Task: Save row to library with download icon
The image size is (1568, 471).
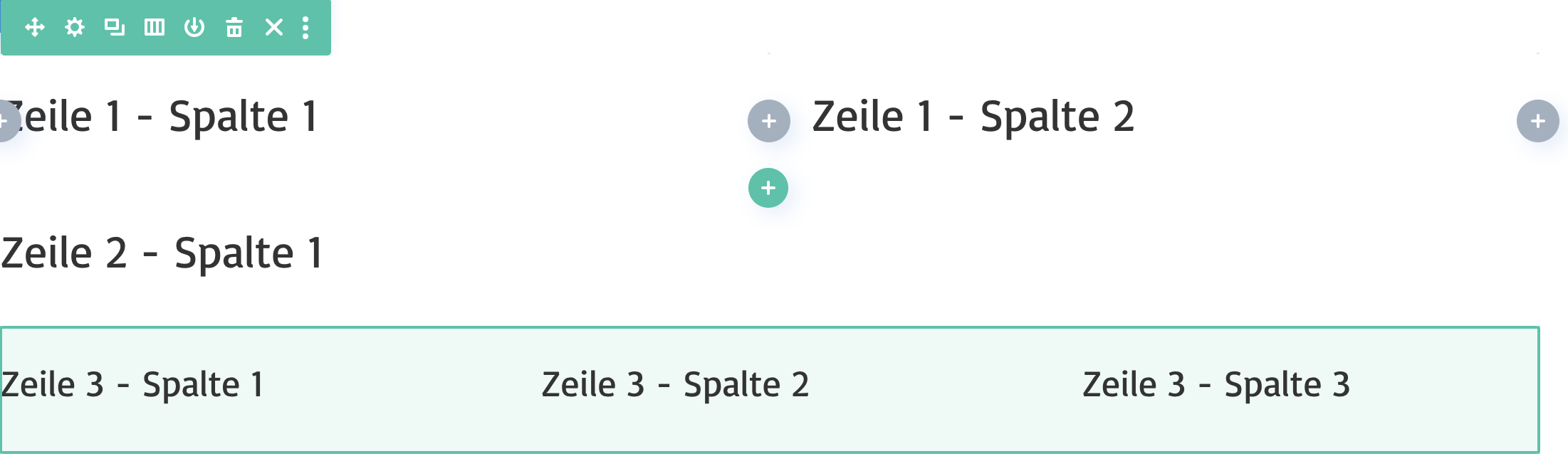Action: pyautogui.click(x=194, y=28)
